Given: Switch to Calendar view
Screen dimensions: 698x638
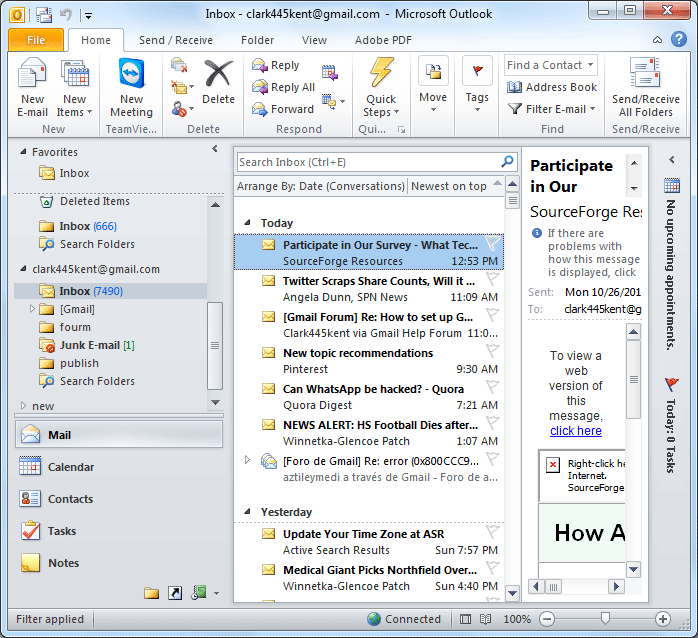Looking at the screenshot, I should pos(119,467).
